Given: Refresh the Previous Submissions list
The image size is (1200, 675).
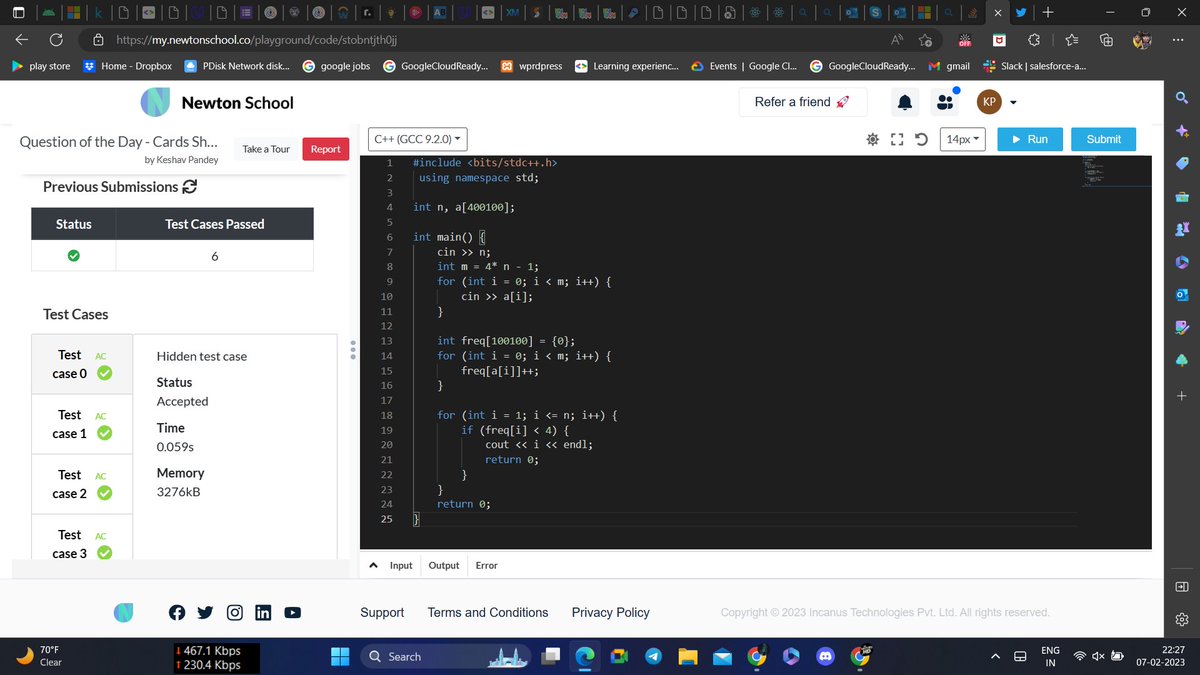Looking at the screenshot, I should pos(190,187).
